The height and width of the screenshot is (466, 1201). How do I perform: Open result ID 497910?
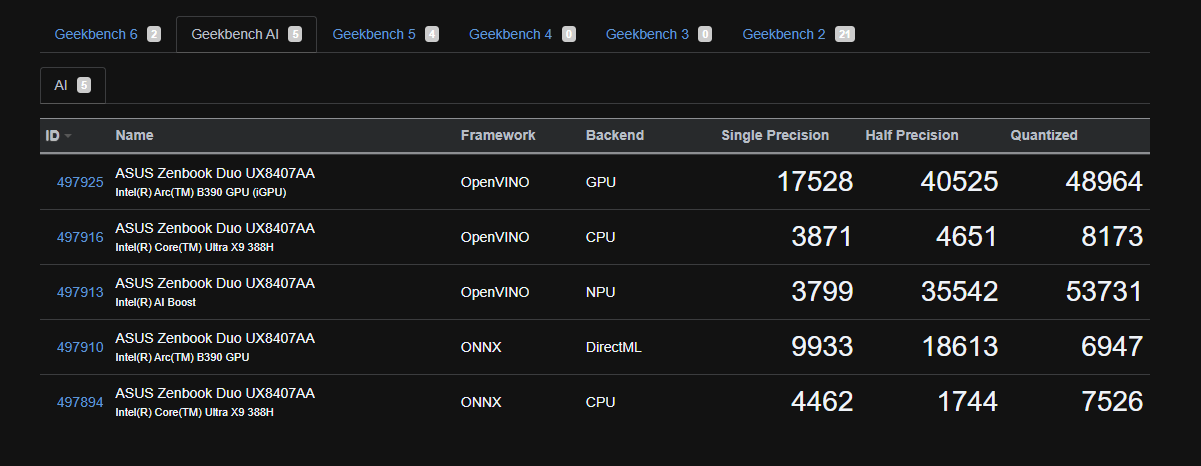[80, 347]
